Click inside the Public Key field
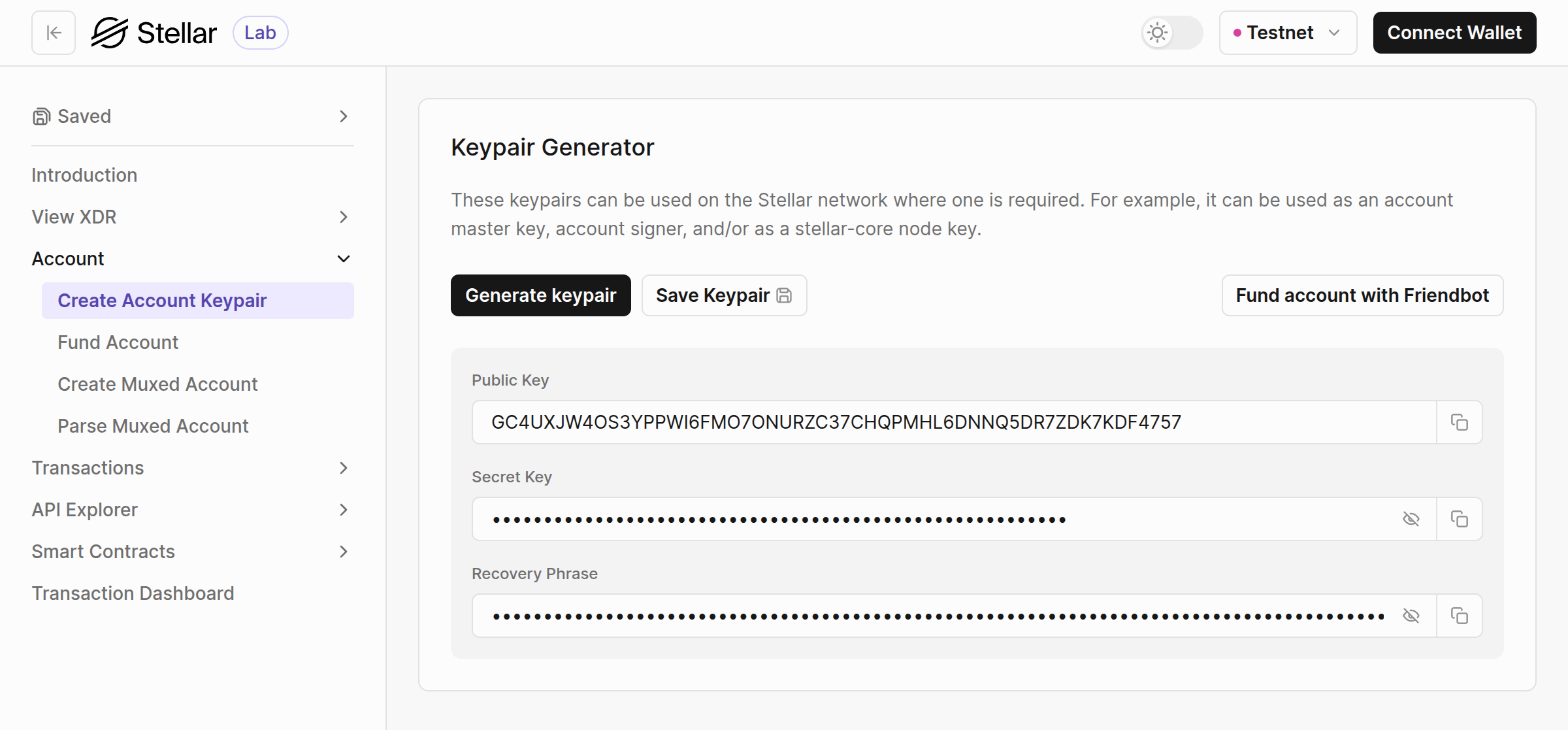 915,422
